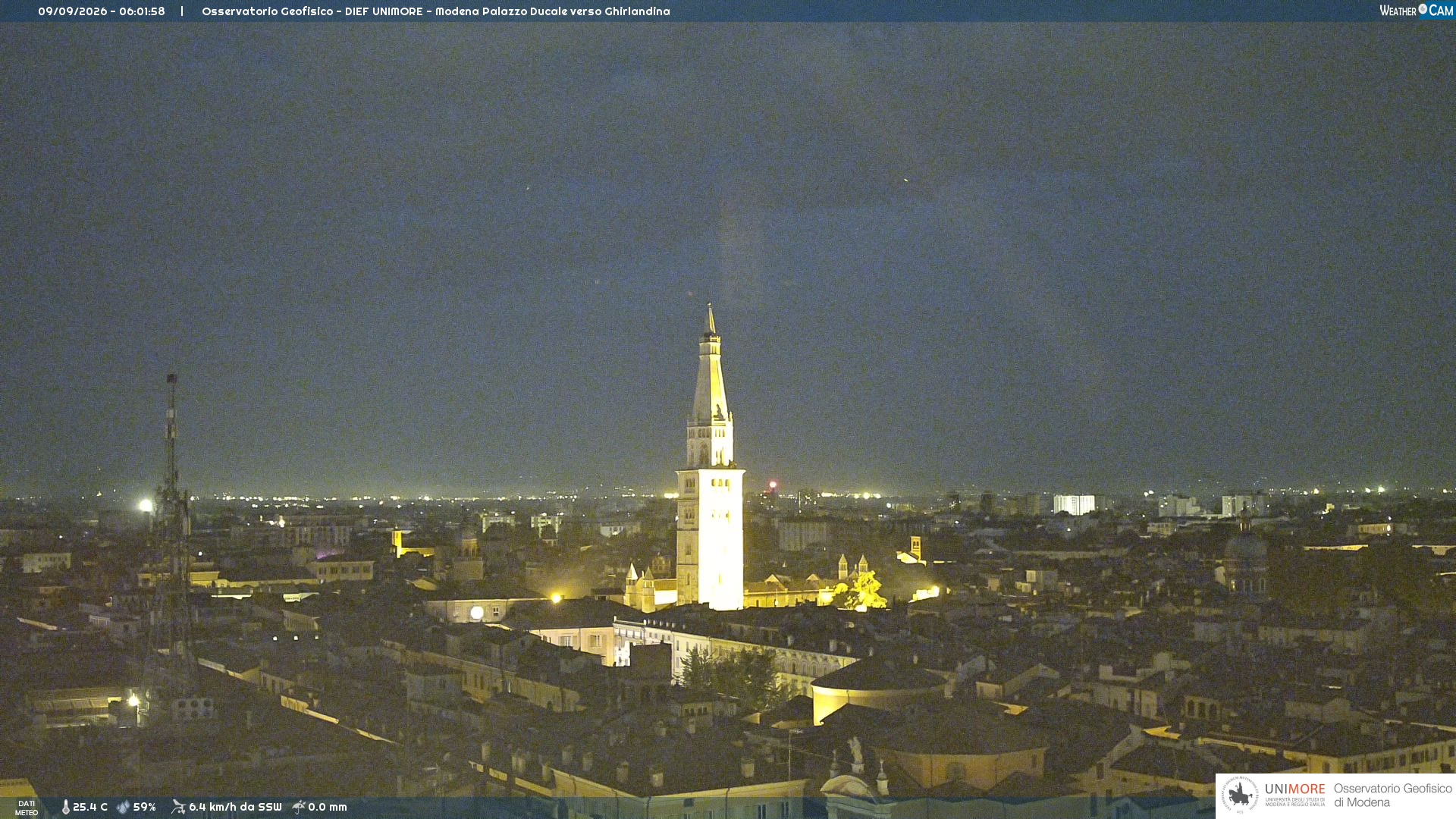Click the UNIMORE university seal emblem
Viewport: 1456px width, 819px height.
click(1239, 795)
